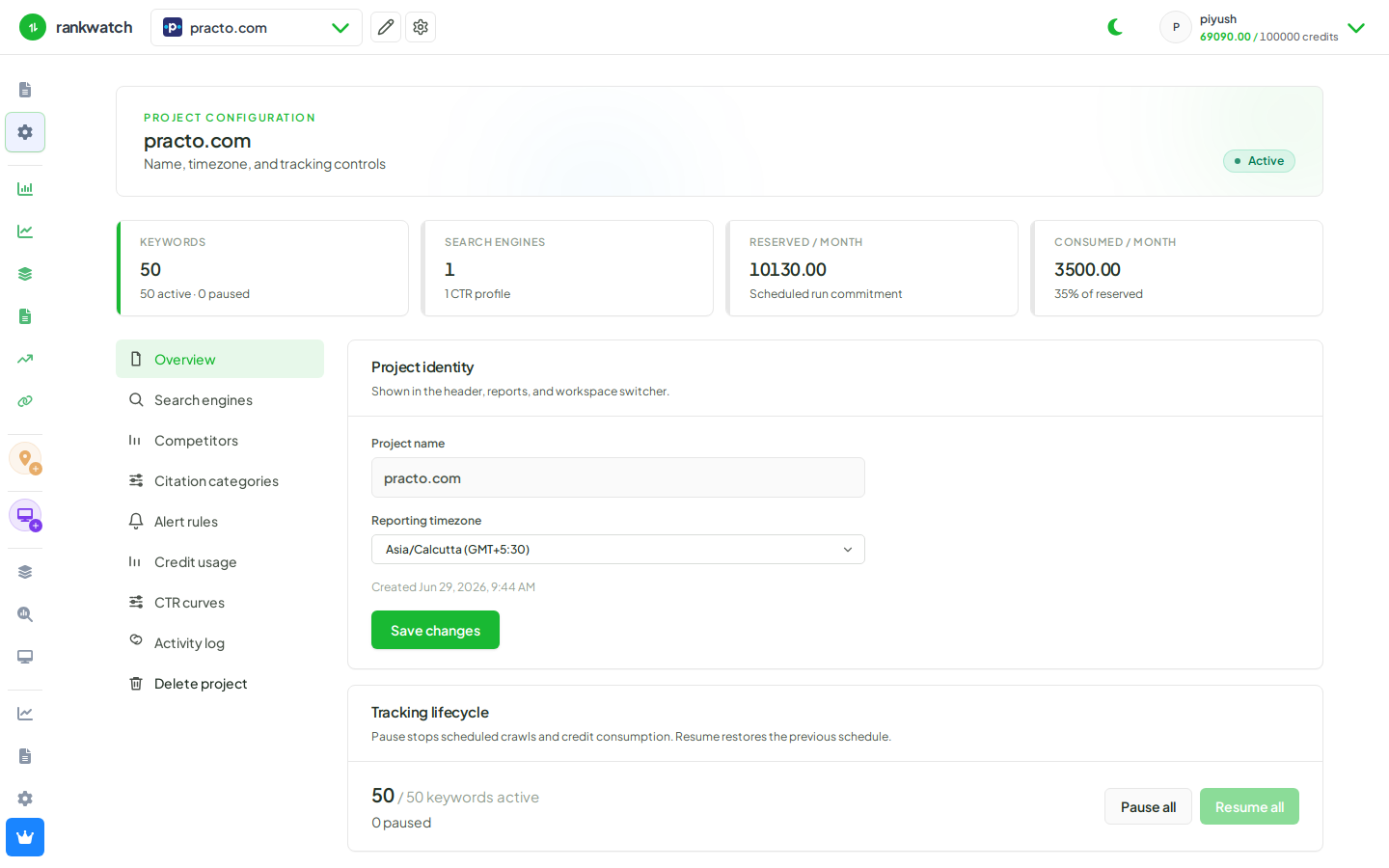Screen dimensions: 1389x868
Task: Click the "Project identity" heading
Action: click(x=422, y=366)
